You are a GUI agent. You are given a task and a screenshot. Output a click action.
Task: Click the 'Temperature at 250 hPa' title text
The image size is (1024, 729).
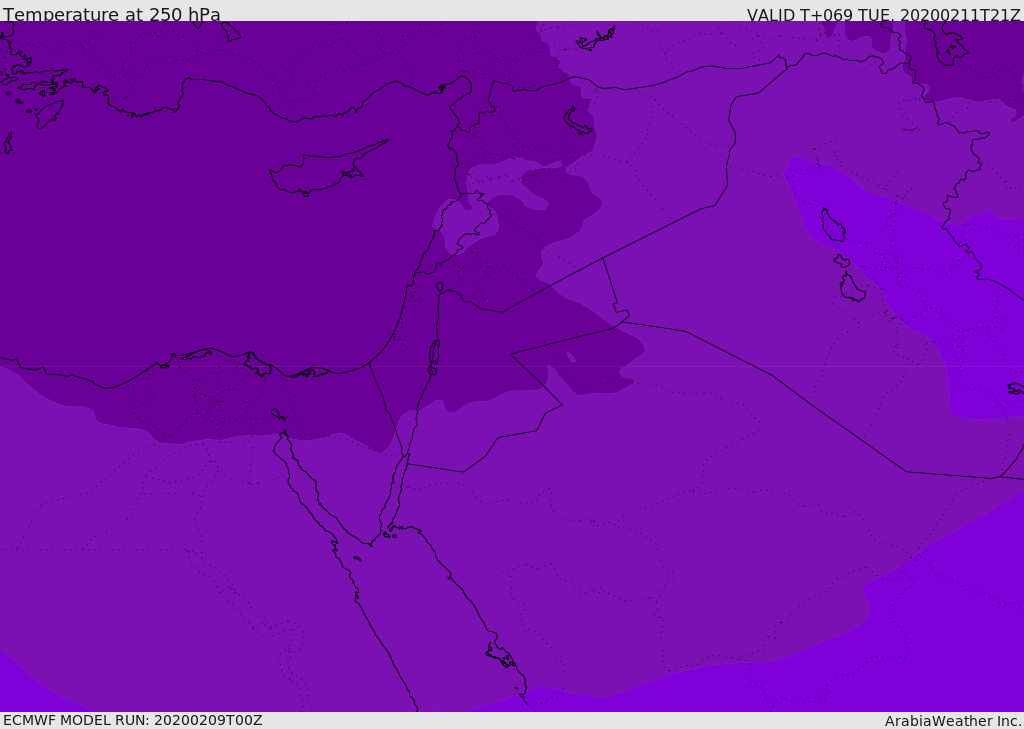(112, 14)
